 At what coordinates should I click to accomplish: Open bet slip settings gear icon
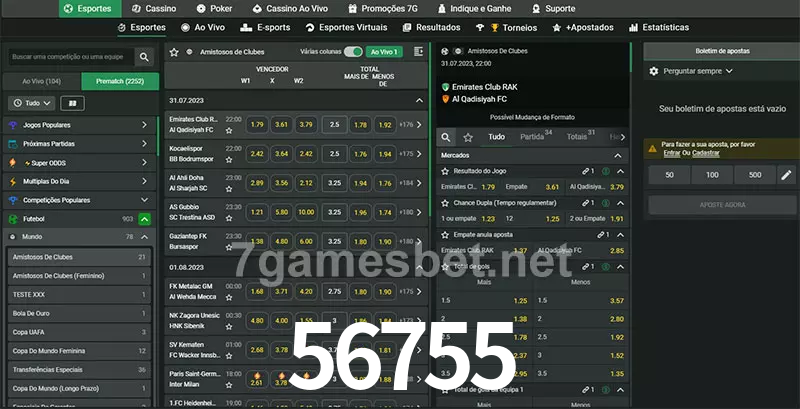[x=654, y=71]
